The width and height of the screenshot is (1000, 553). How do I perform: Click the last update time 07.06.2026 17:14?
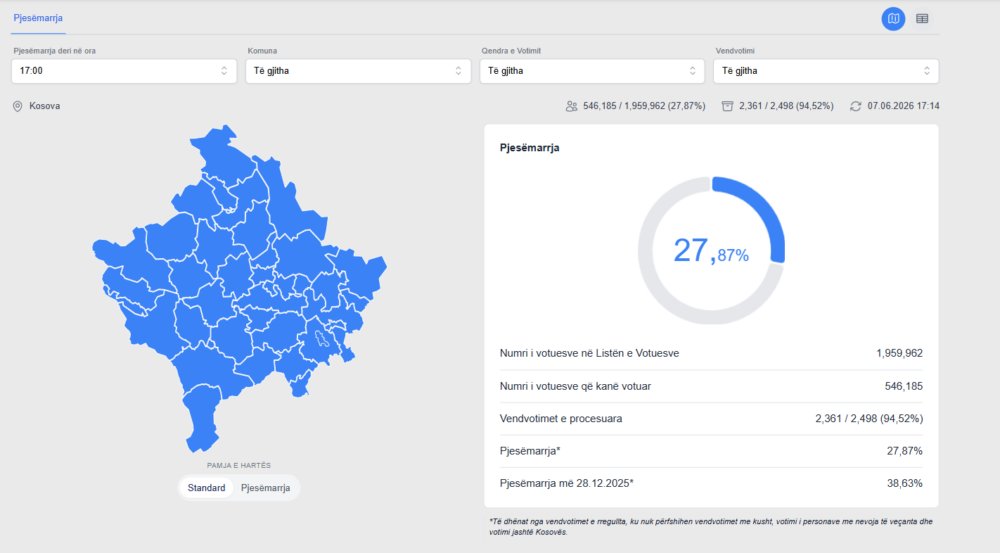pyautogui.click(x=903, y=107)
